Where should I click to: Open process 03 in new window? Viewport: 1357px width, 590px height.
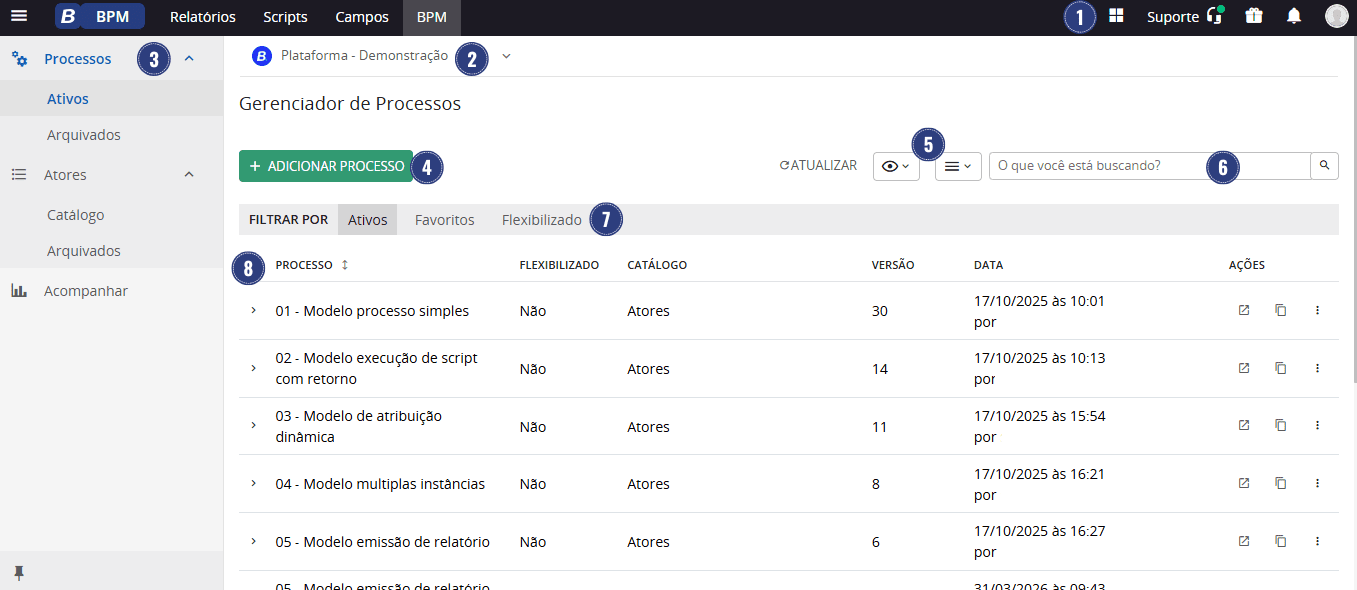point(1244,426)
